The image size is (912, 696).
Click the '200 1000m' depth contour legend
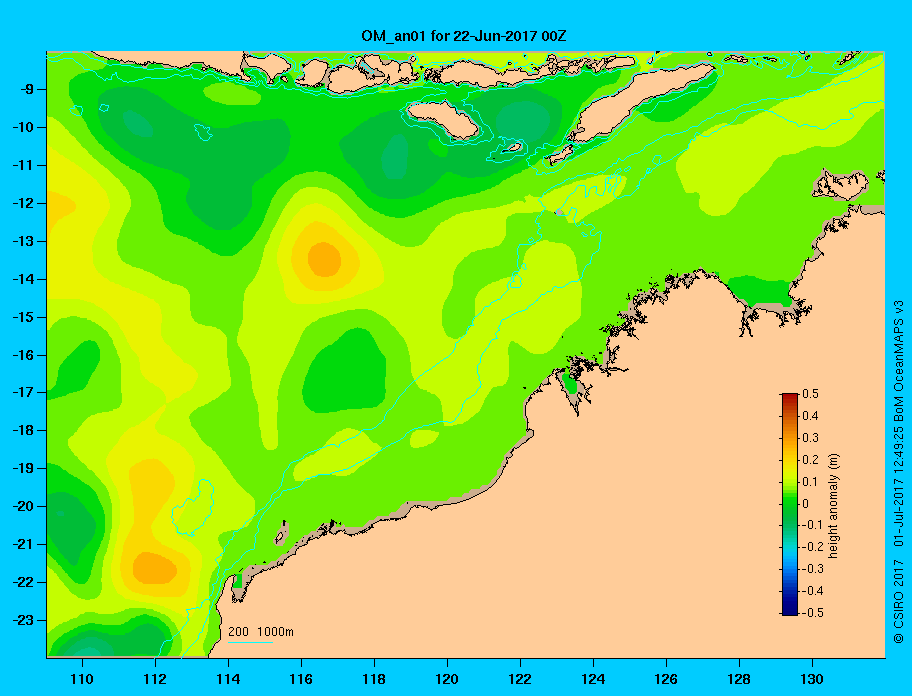261,632
